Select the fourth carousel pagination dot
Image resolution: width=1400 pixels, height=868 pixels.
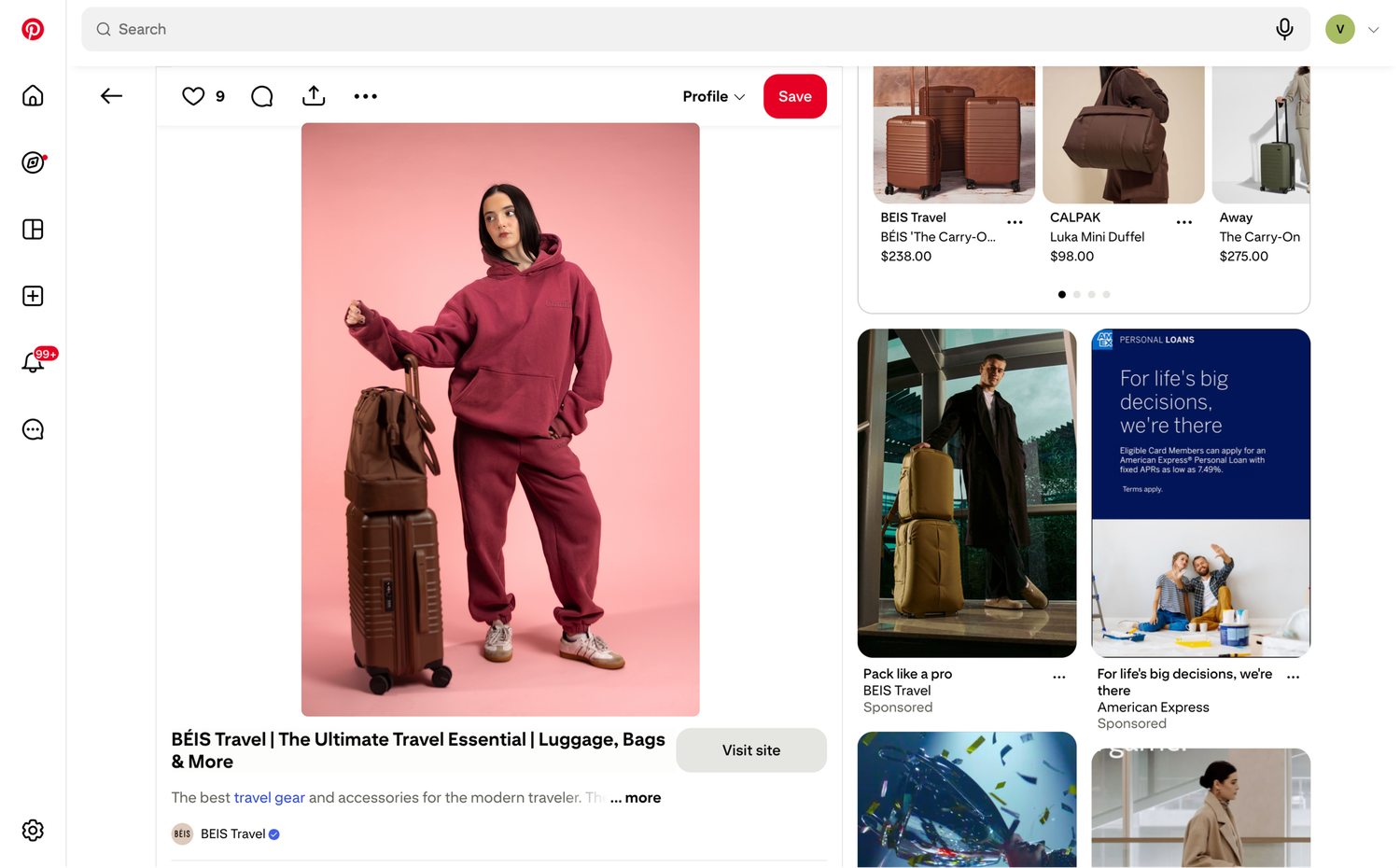coord(1107,294)
